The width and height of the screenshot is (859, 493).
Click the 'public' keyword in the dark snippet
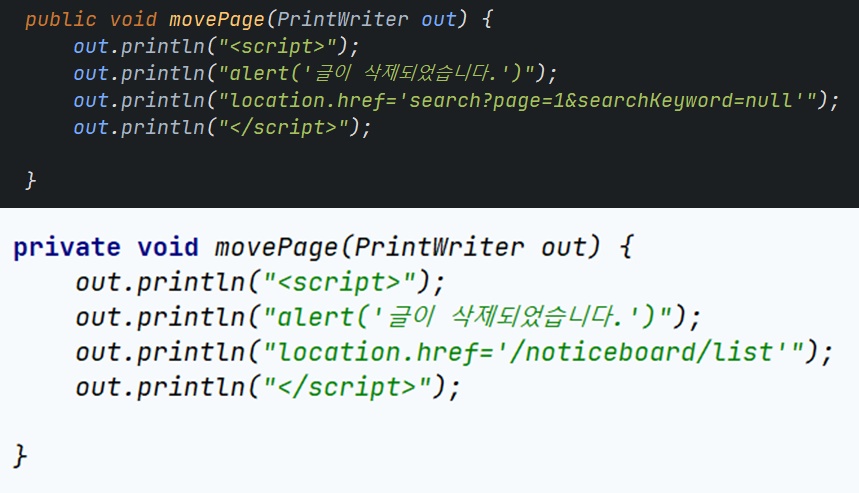(61, 20)
